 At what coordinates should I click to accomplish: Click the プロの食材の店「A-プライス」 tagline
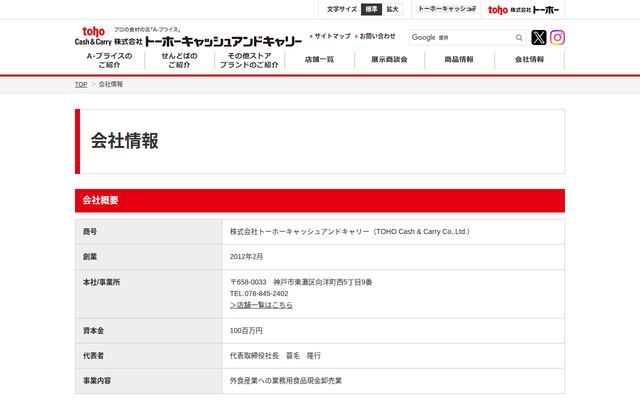147,29
